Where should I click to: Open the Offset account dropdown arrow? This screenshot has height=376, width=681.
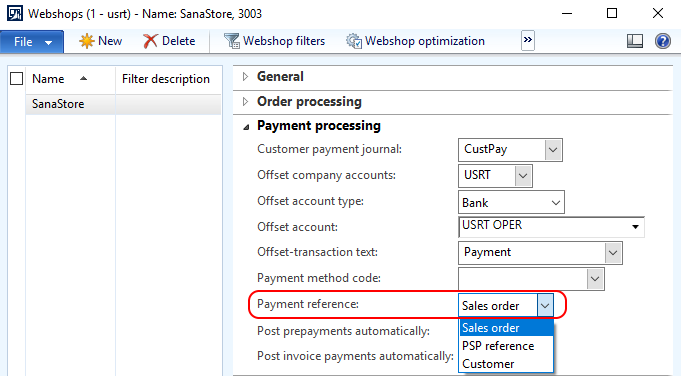pos(635,227)
